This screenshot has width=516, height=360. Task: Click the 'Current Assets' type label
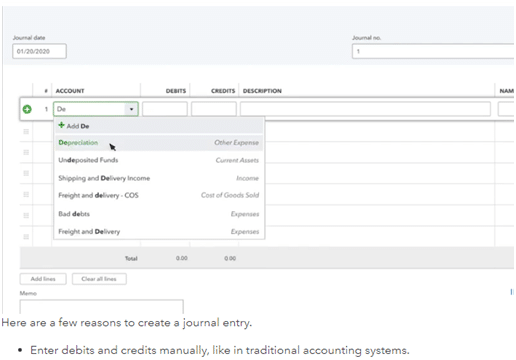[x=237, y=160]
